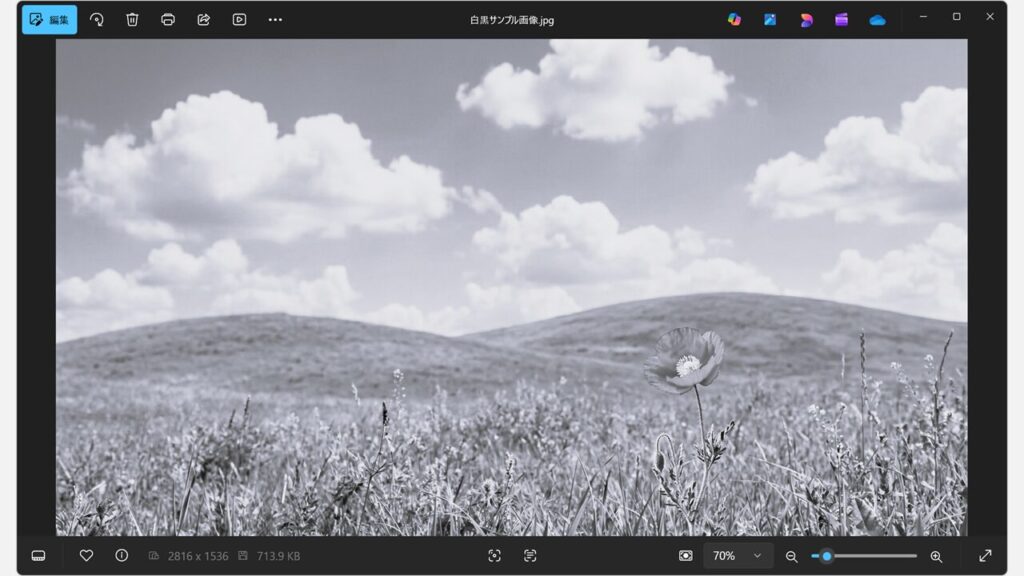Start the slideshow with the play icon
This screenshot has height=576, width=1024.
tap(239, 19)
